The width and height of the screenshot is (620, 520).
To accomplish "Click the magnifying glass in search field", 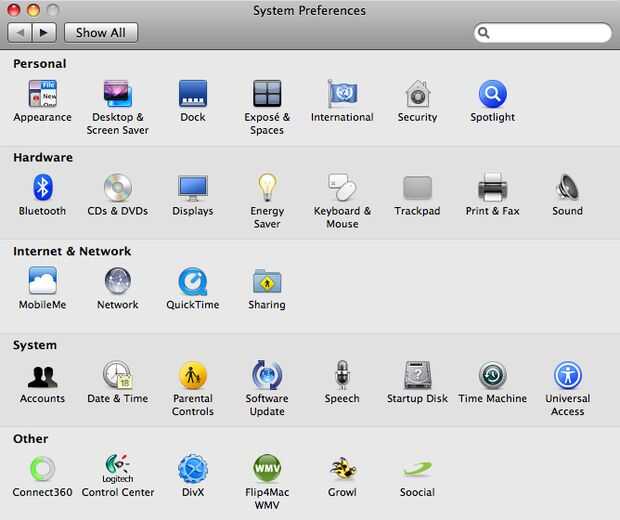I will tap(484, 32).
